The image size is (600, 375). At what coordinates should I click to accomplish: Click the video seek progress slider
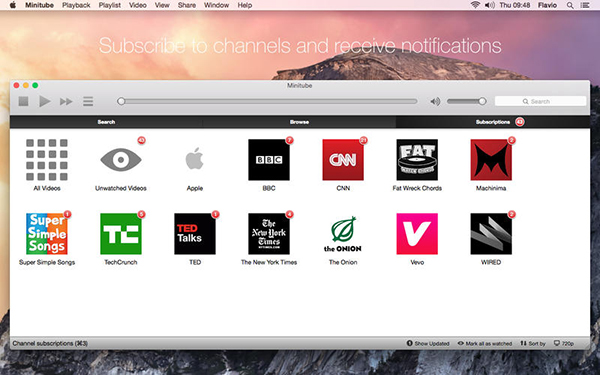tap(267, 101)
